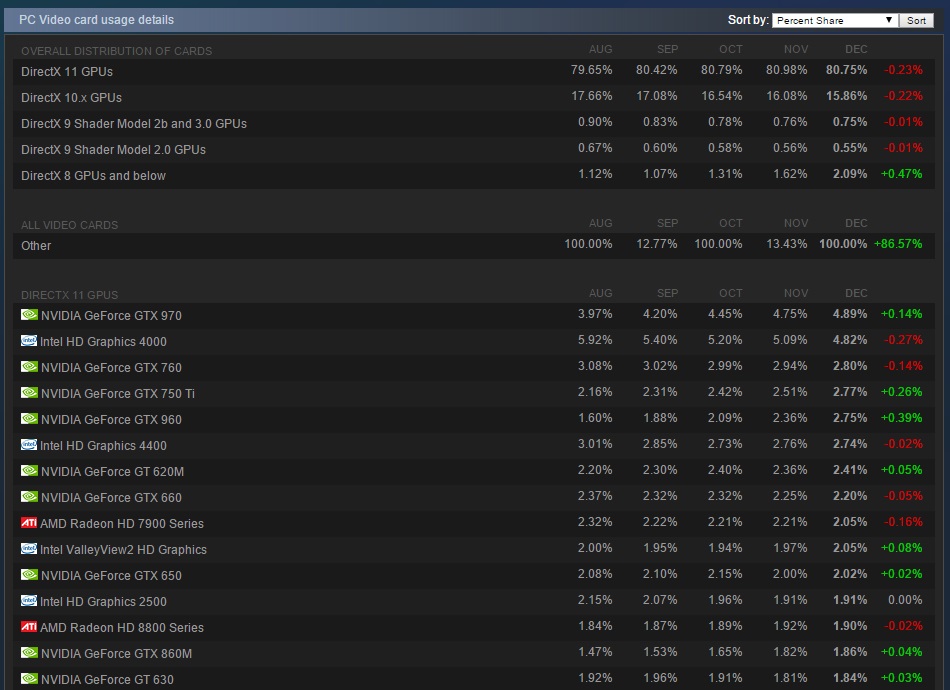This screenshot has width=950, height=690.
Task: Click NVIDIA logo beside GeForce GTX 970
Action: pyautogui.click(x=29, y=314)
